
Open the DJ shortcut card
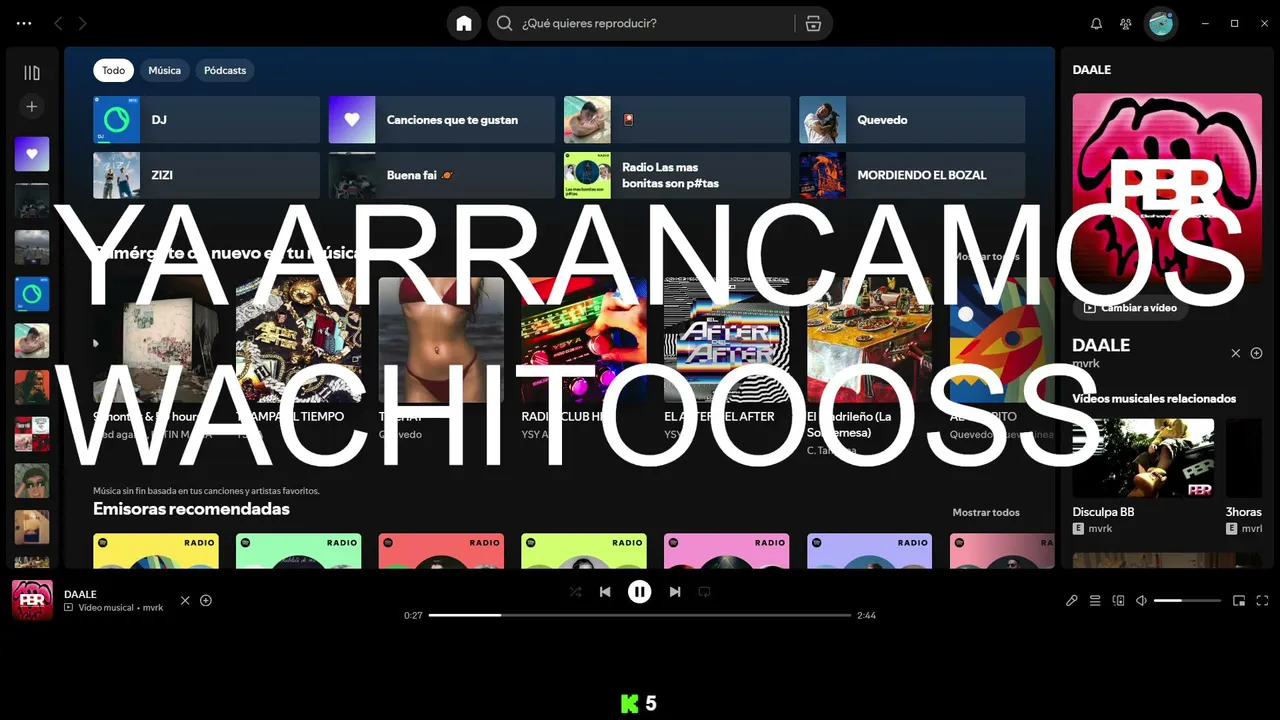(206, 119)
